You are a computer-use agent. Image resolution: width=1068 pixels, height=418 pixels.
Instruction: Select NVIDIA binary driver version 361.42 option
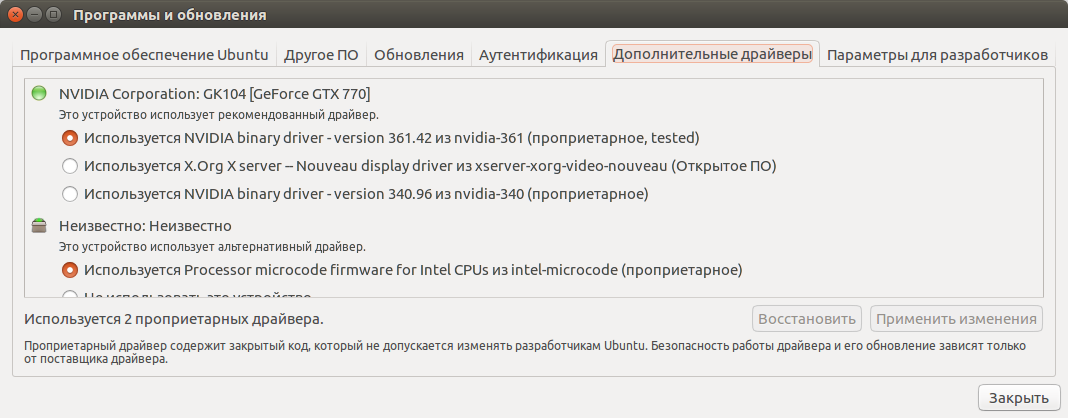pyautogui.click(x=69, y=138)
